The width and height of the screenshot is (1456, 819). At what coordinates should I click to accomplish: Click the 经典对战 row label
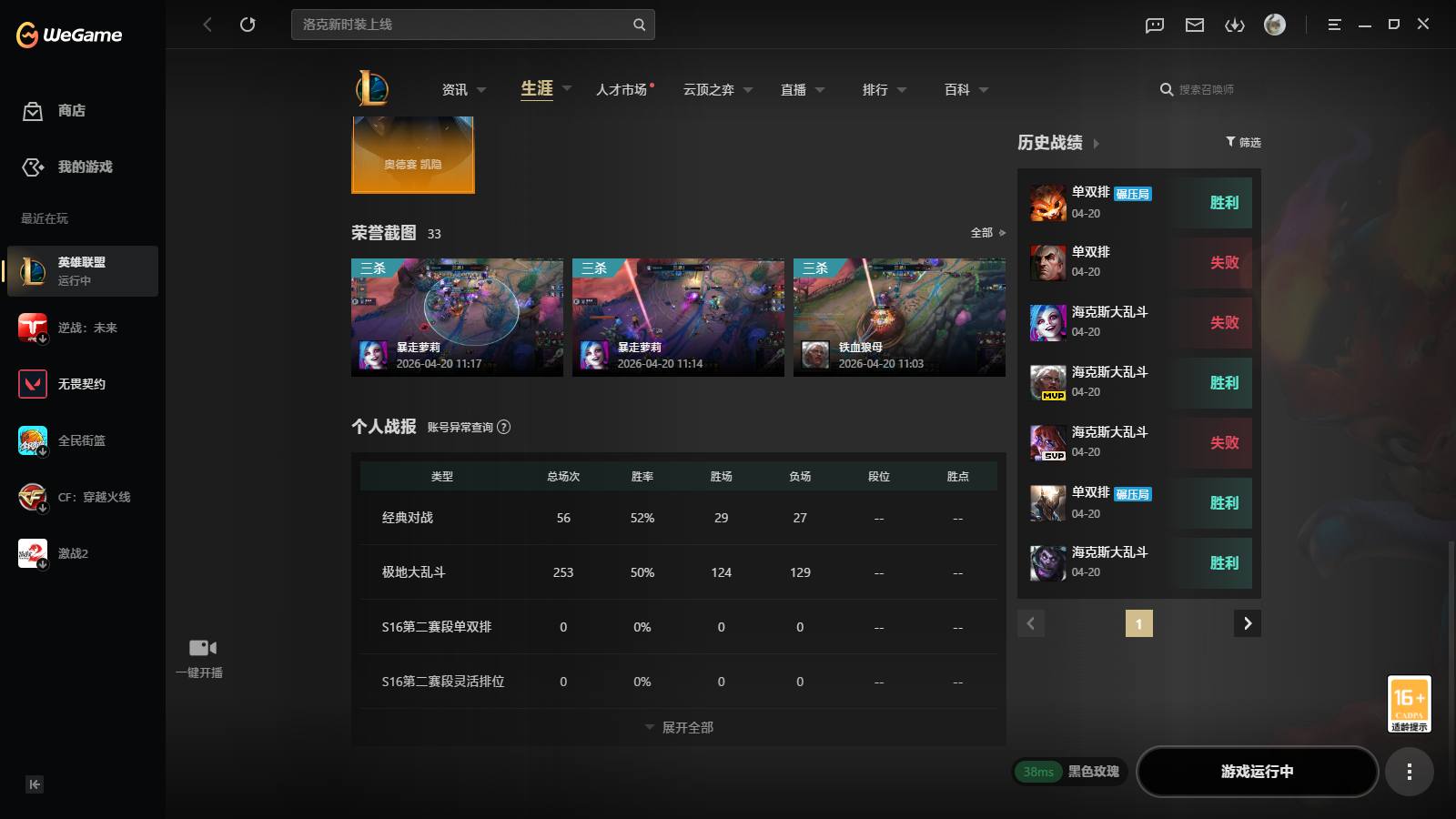click(x=408, y=518)
